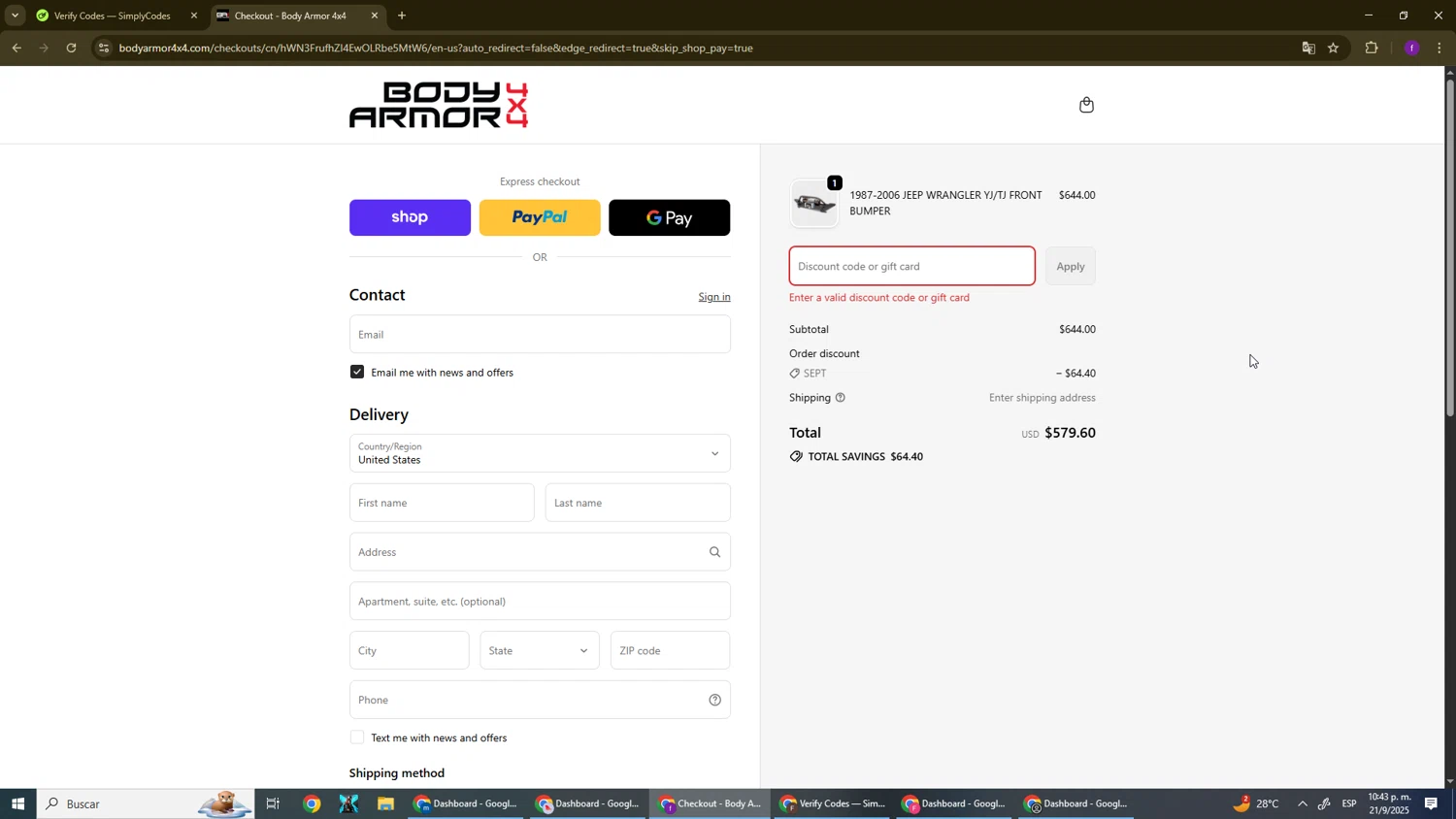Screen dimensions: 1456x819
Task: Open Task View on taskbar
Action: (x=274, y=803)
